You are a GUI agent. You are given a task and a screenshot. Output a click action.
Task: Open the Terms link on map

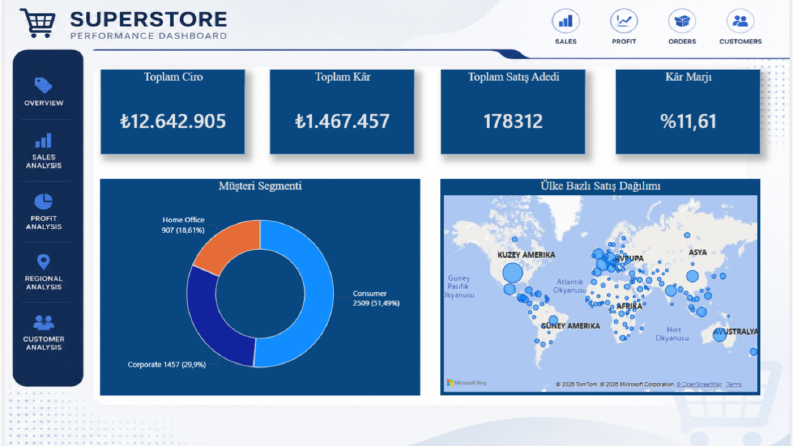tap(734, 384)
